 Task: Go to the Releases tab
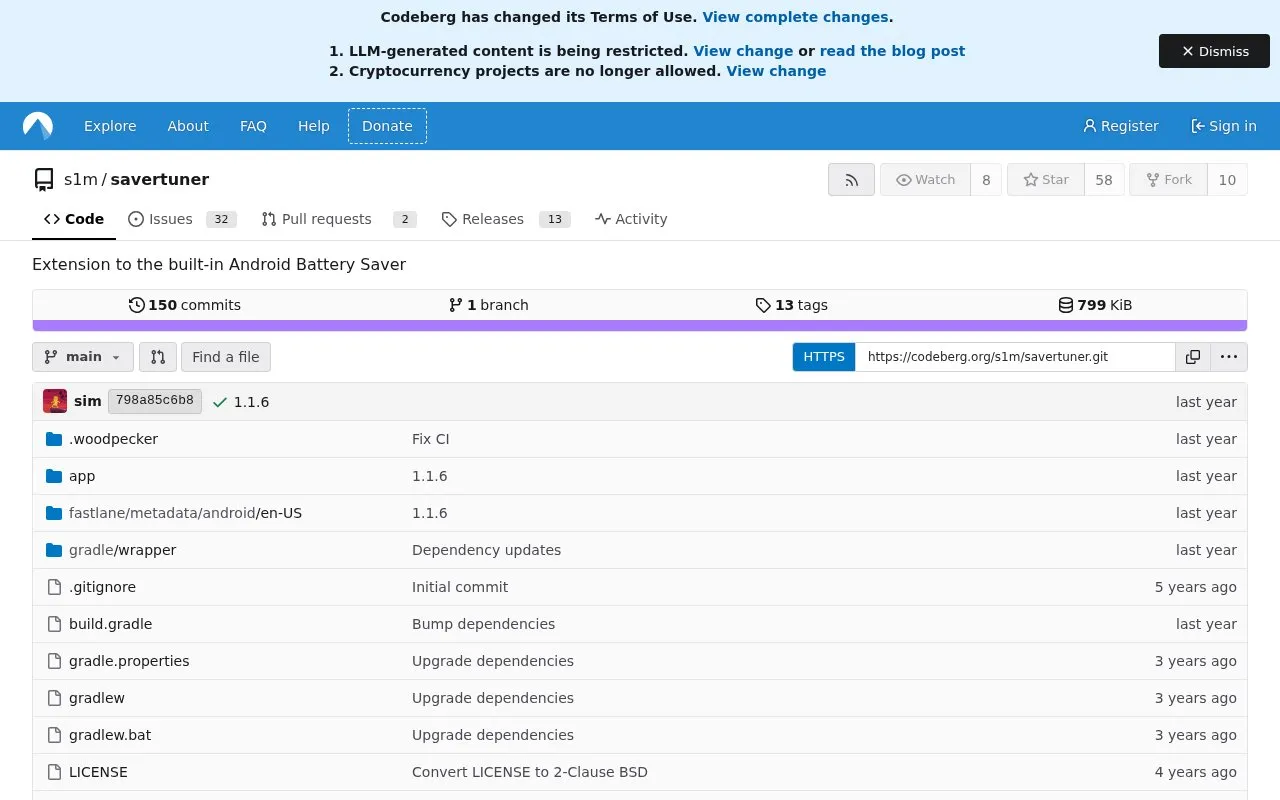pyautogui.click(x=506, y=219)
